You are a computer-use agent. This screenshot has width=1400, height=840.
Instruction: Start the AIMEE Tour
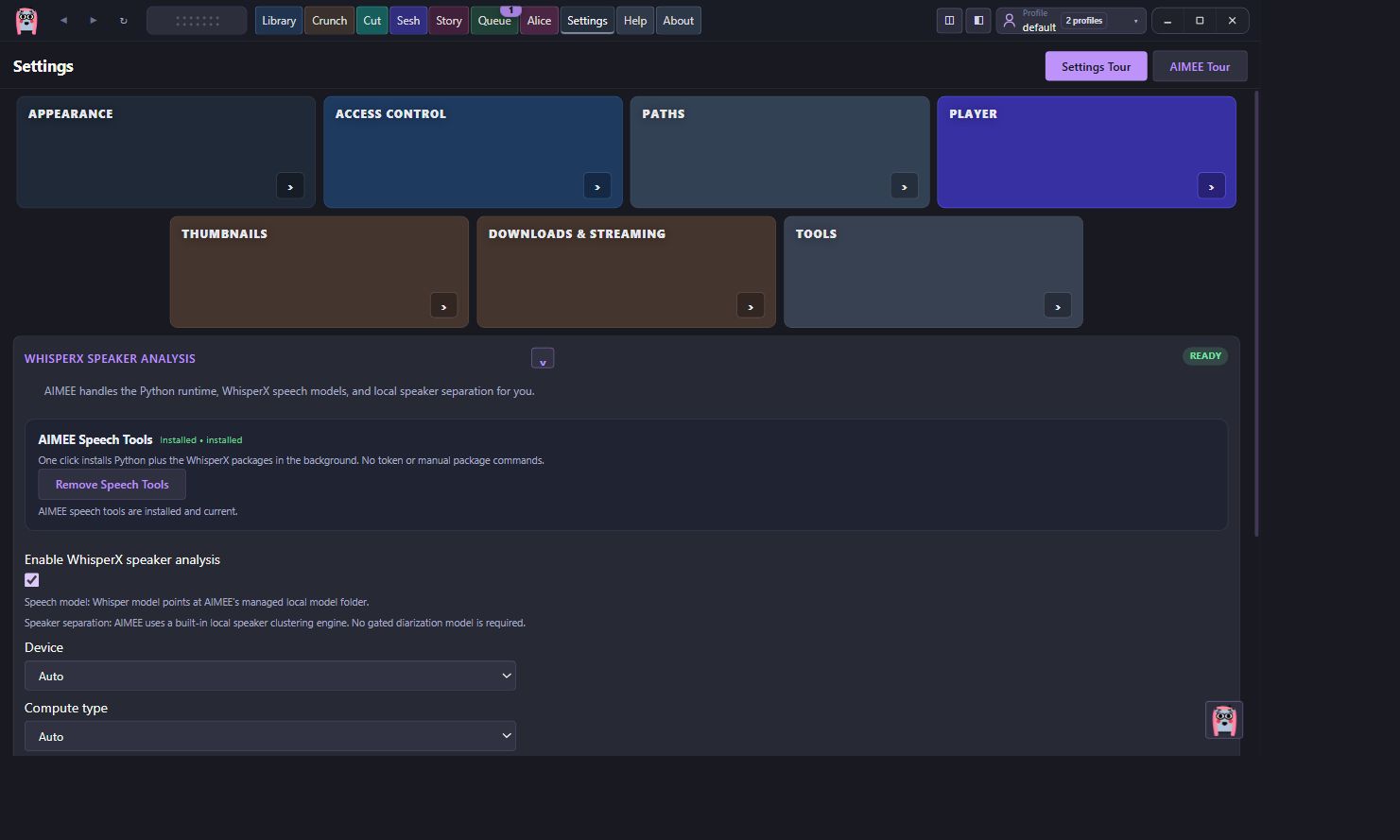click(x=1200, y=66)
